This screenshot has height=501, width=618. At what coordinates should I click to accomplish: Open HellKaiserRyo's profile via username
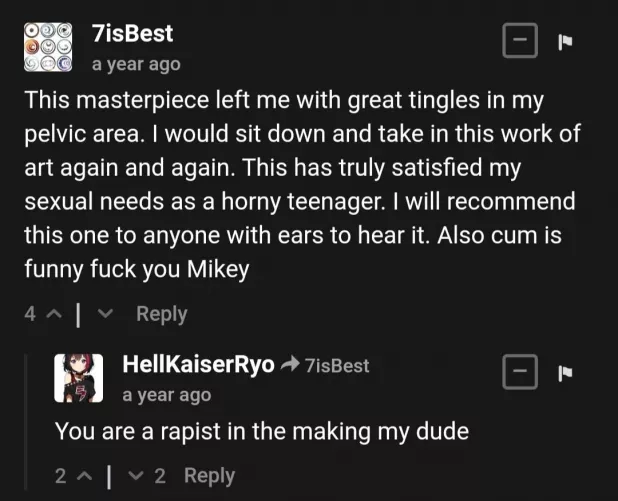click(x=197, y=364)
